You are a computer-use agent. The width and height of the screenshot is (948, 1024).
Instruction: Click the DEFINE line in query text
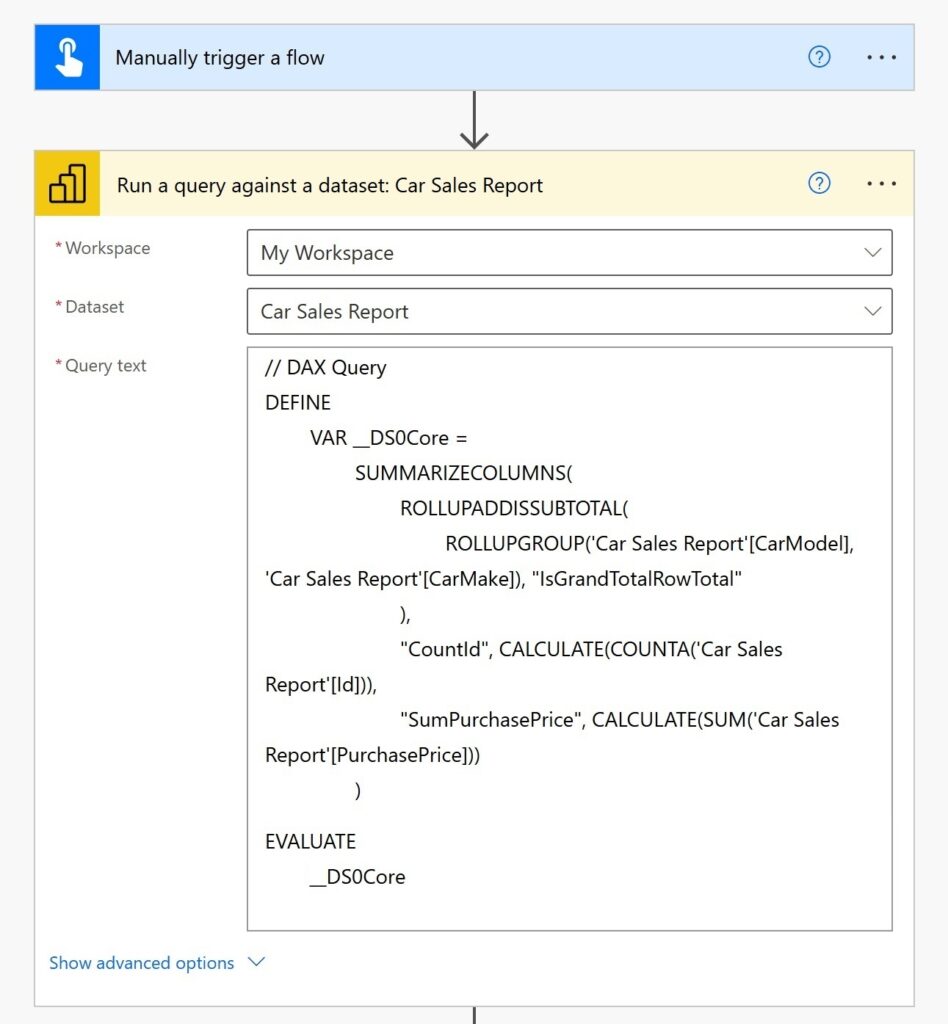point(298,402)
